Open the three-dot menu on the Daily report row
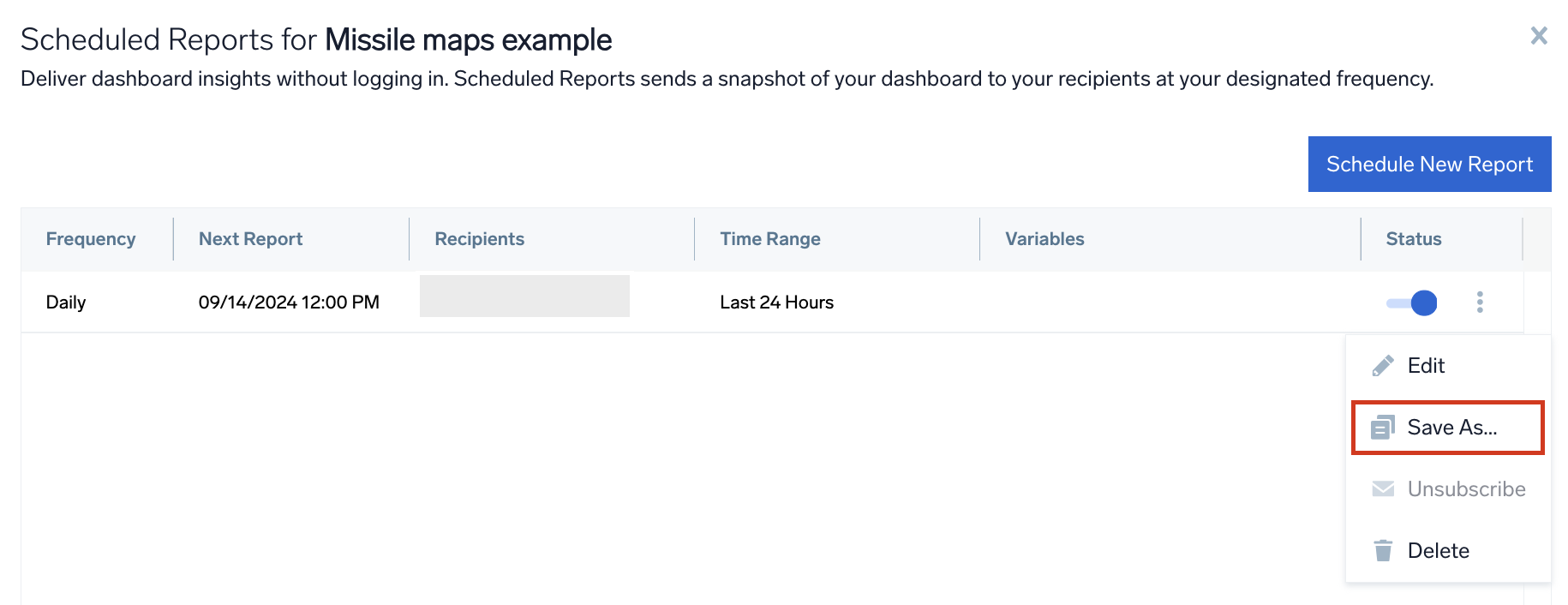 pyautogui.click(x=1480, y=302)
